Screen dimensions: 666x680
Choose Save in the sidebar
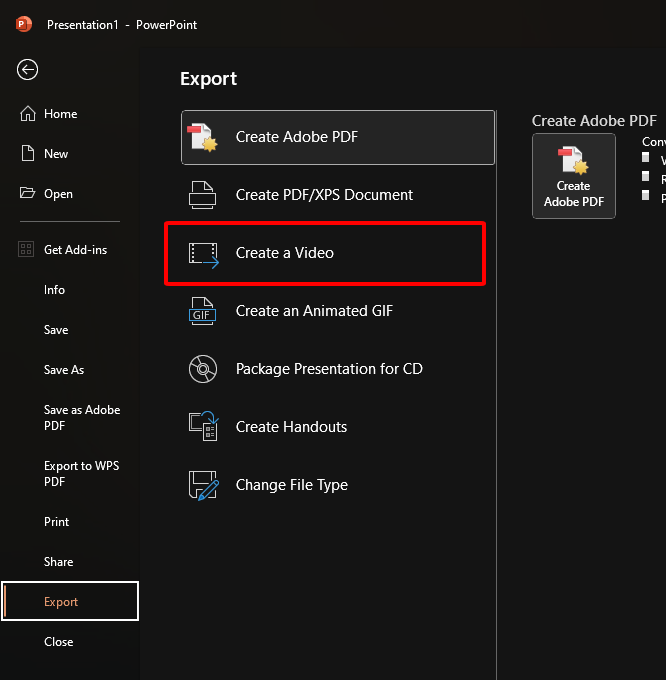[70, 330]
